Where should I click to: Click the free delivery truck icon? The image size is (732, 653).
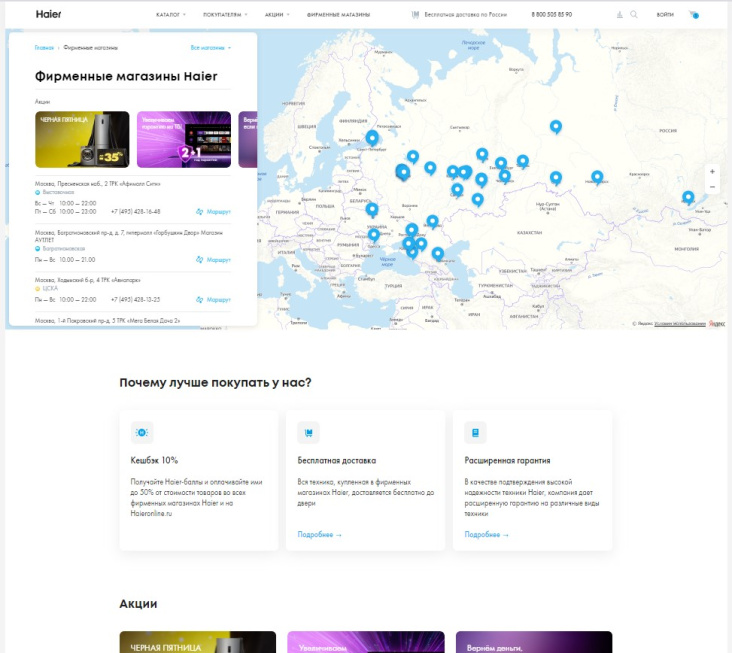(x=415, y=14)
